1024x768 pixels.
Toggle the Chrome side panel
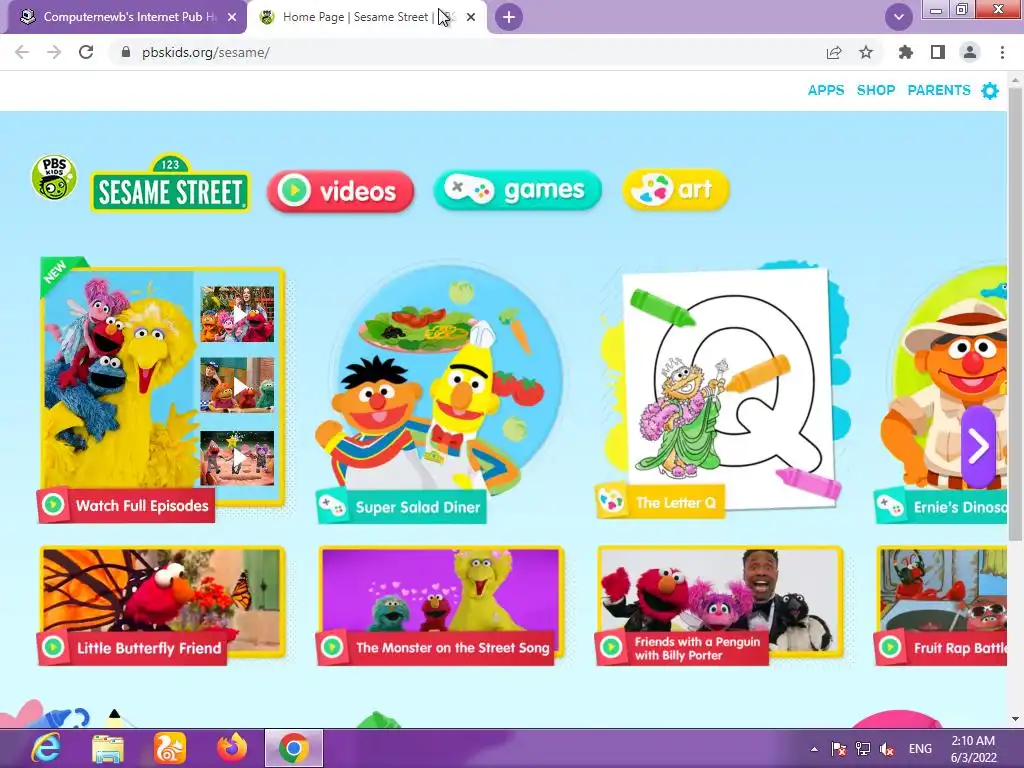(x=938, y=52)
